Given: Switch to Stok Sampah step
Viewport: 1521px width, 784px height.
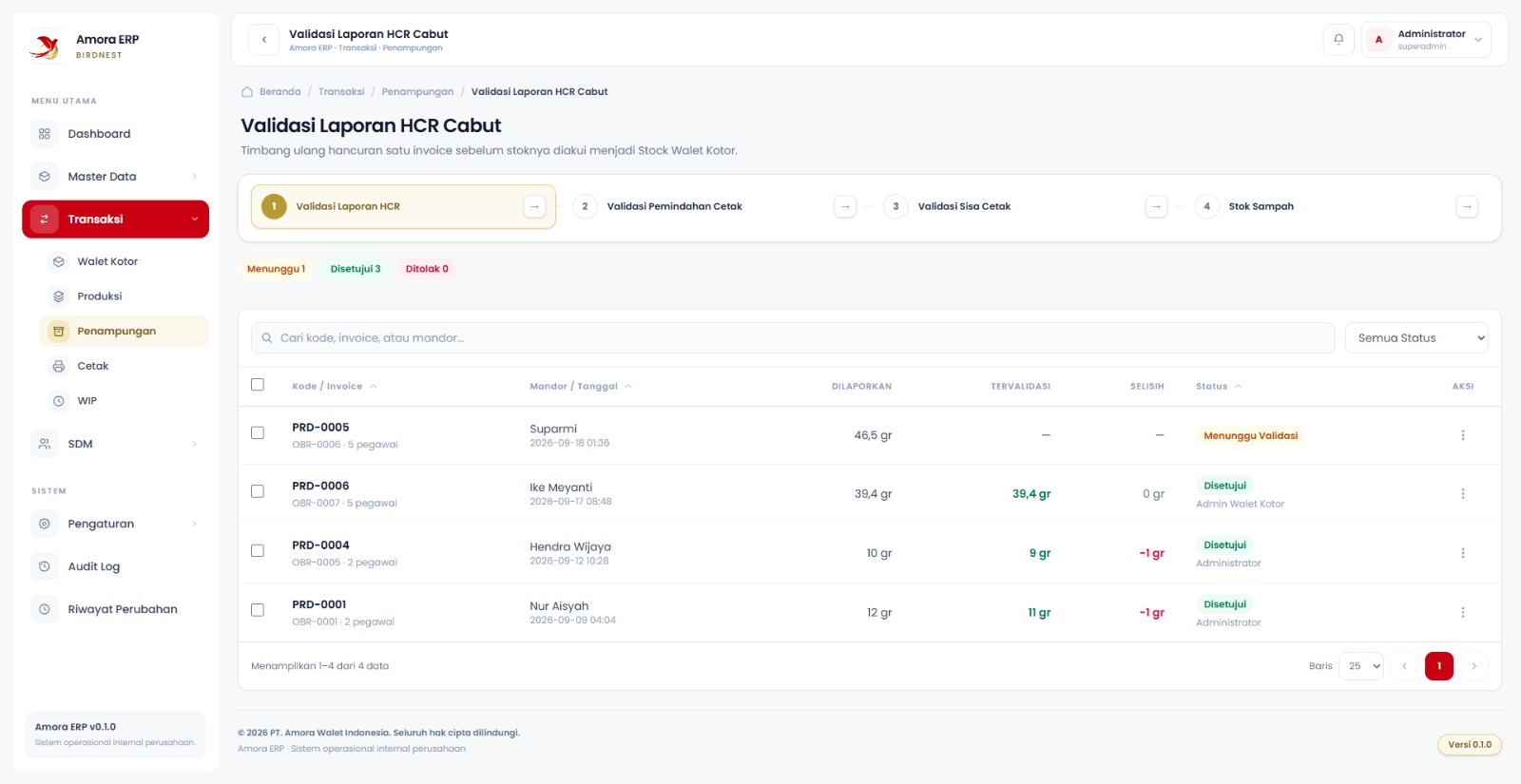Looking at the screenshot, I should tap(1337, 206).
